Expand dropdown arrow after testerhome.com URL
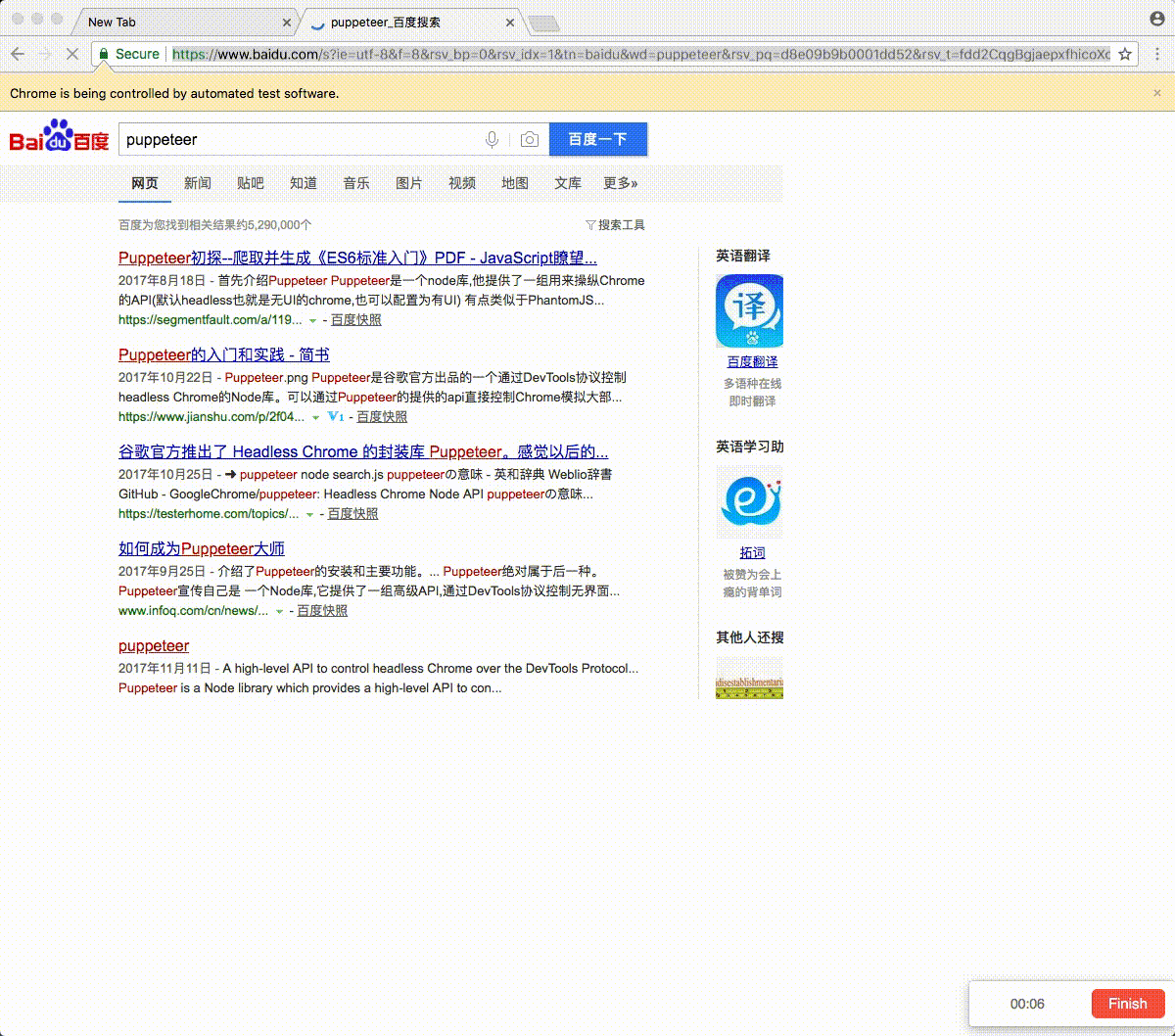 point(309,515)
